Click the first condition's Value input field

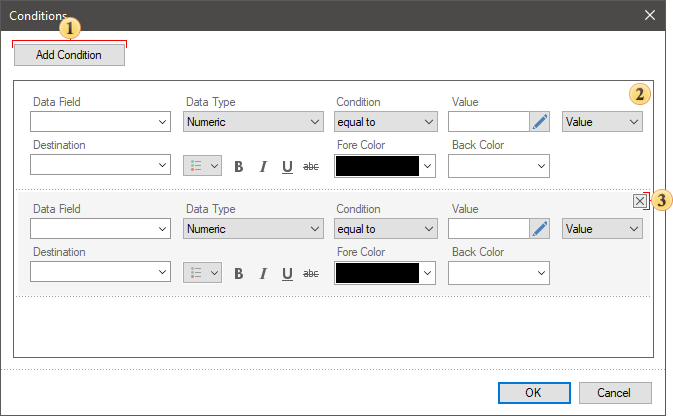[488, 122]
